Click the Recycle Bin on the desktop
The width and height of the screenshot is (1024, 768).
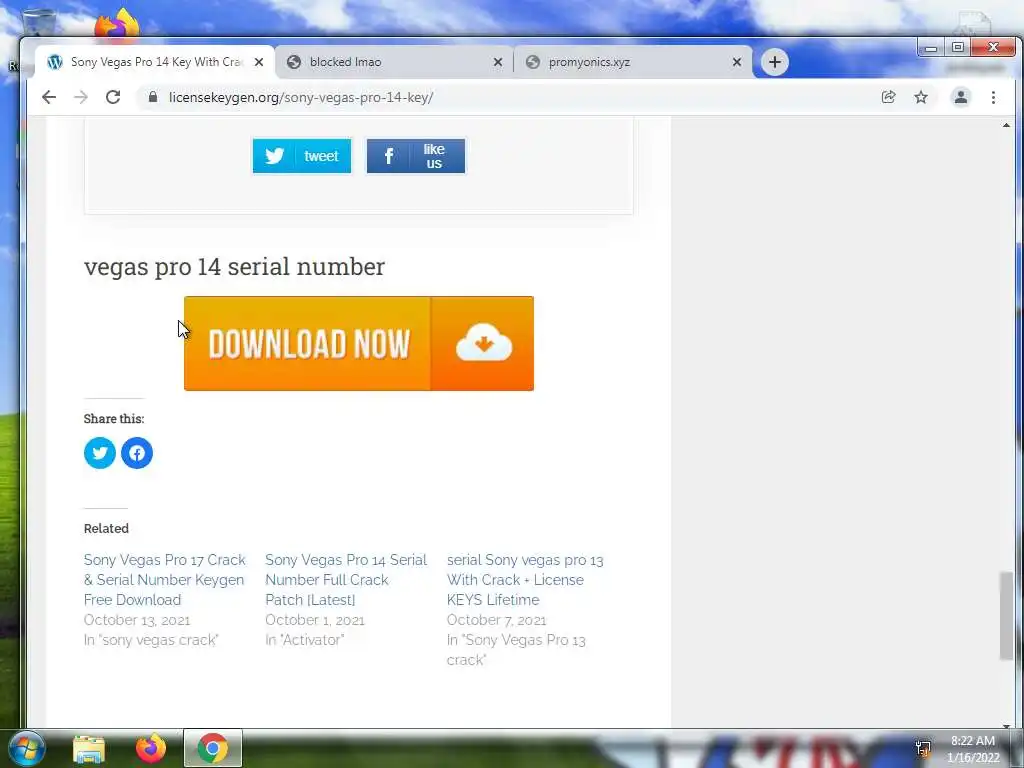38,23
